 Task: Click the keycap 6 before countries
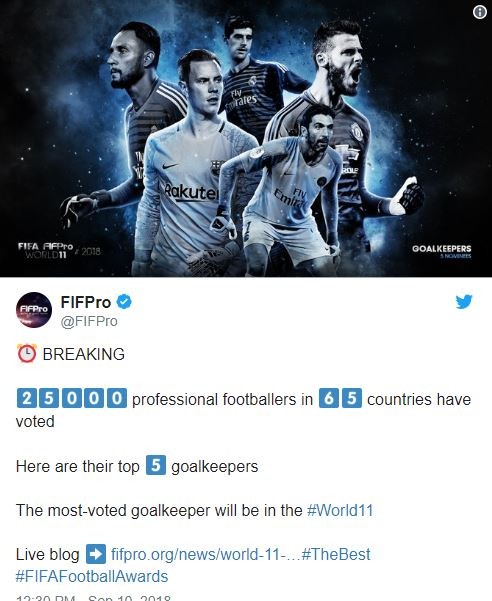point(329,398)
